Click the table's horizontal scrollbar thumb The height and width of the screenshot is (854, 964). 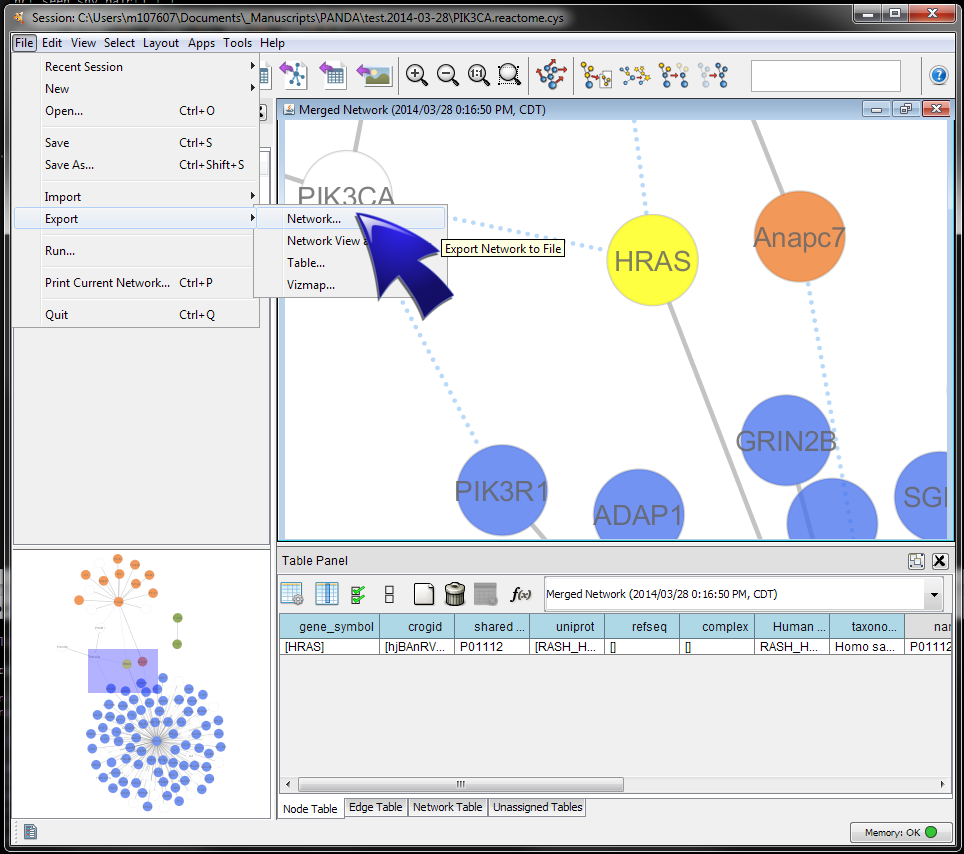pos(460,784)
